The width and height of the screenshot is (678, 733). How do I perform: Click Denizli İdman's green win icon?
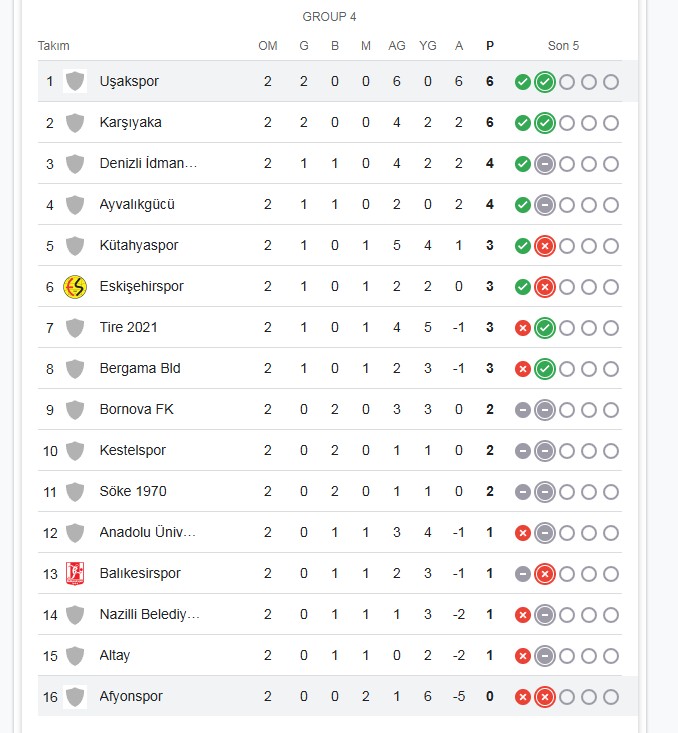pos(523,164)
